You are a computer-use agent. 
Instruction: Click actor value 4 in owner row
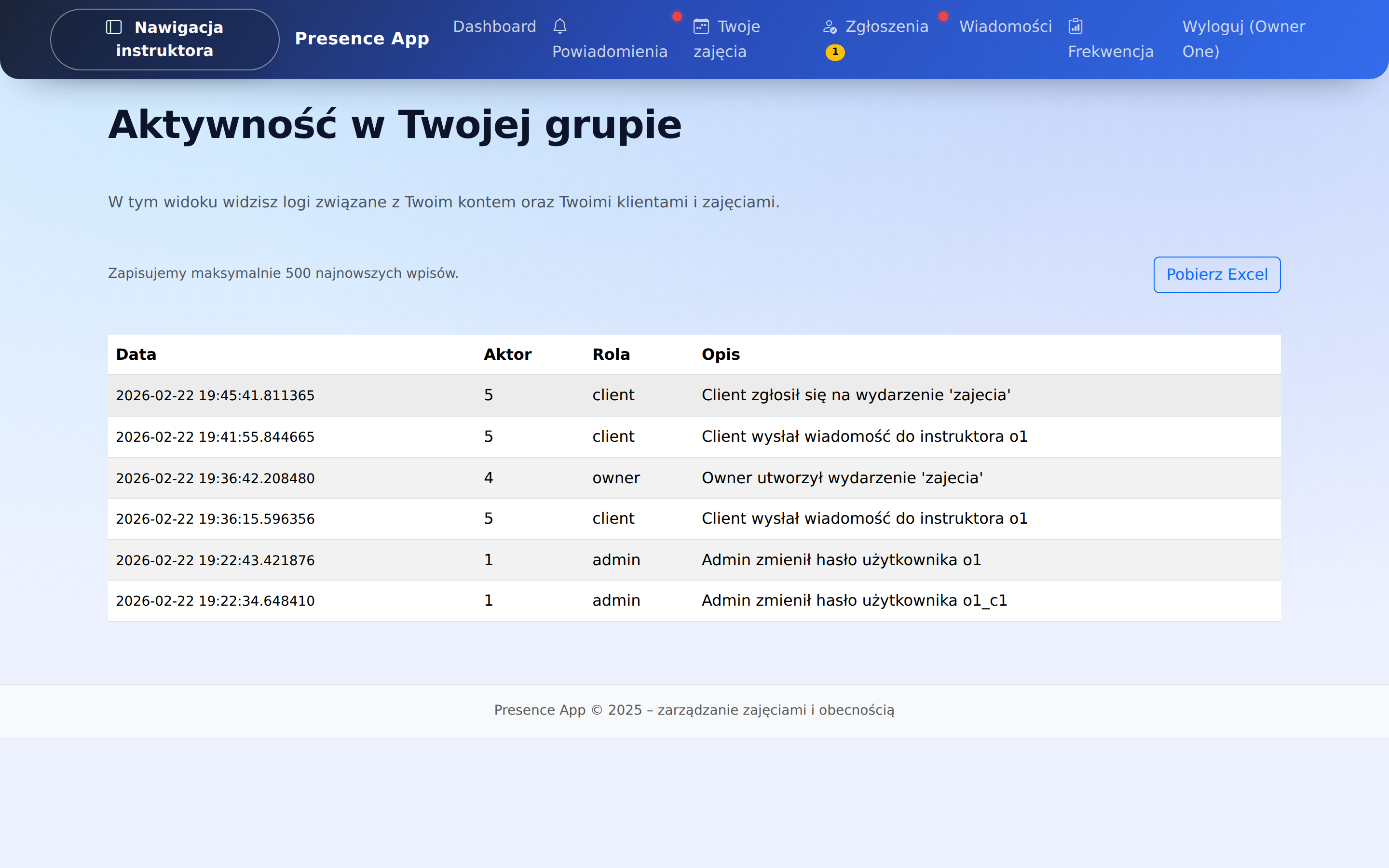click(489, 477)
